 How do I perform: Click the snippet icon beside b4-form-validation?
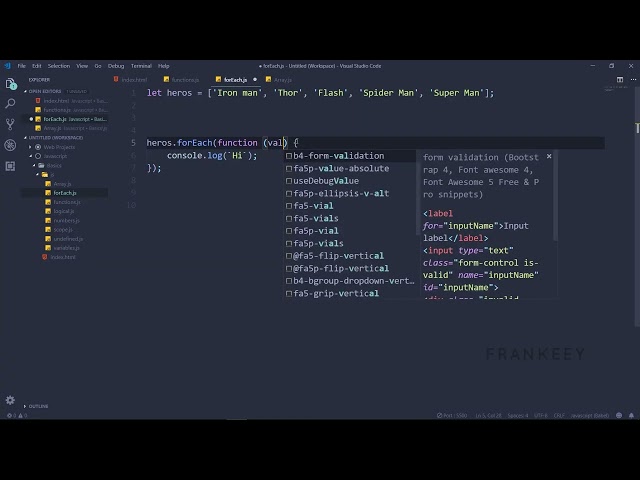click(289, 156)
